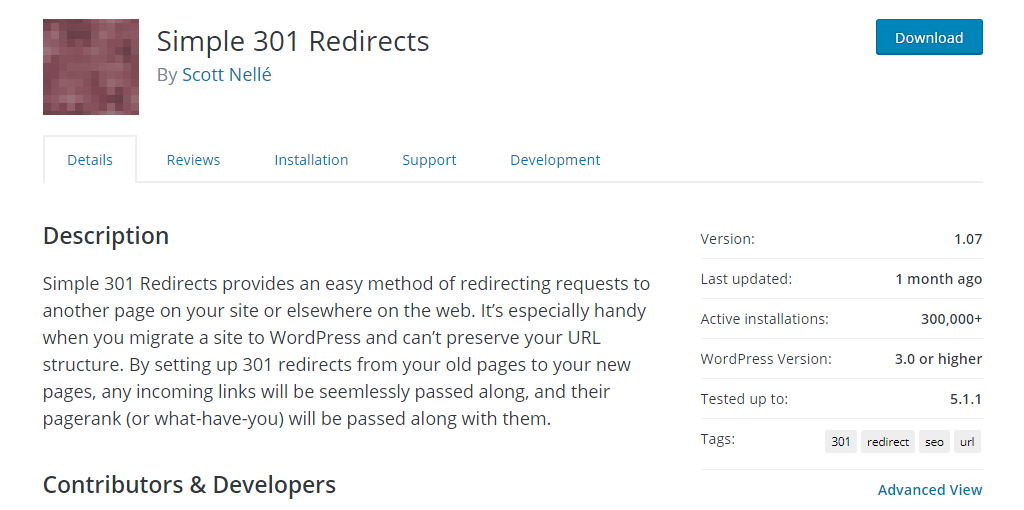Viewport: 1024px width, 510px height.
Task: Click the url tag
Action: pyautogui.click(x=966, y=441)
